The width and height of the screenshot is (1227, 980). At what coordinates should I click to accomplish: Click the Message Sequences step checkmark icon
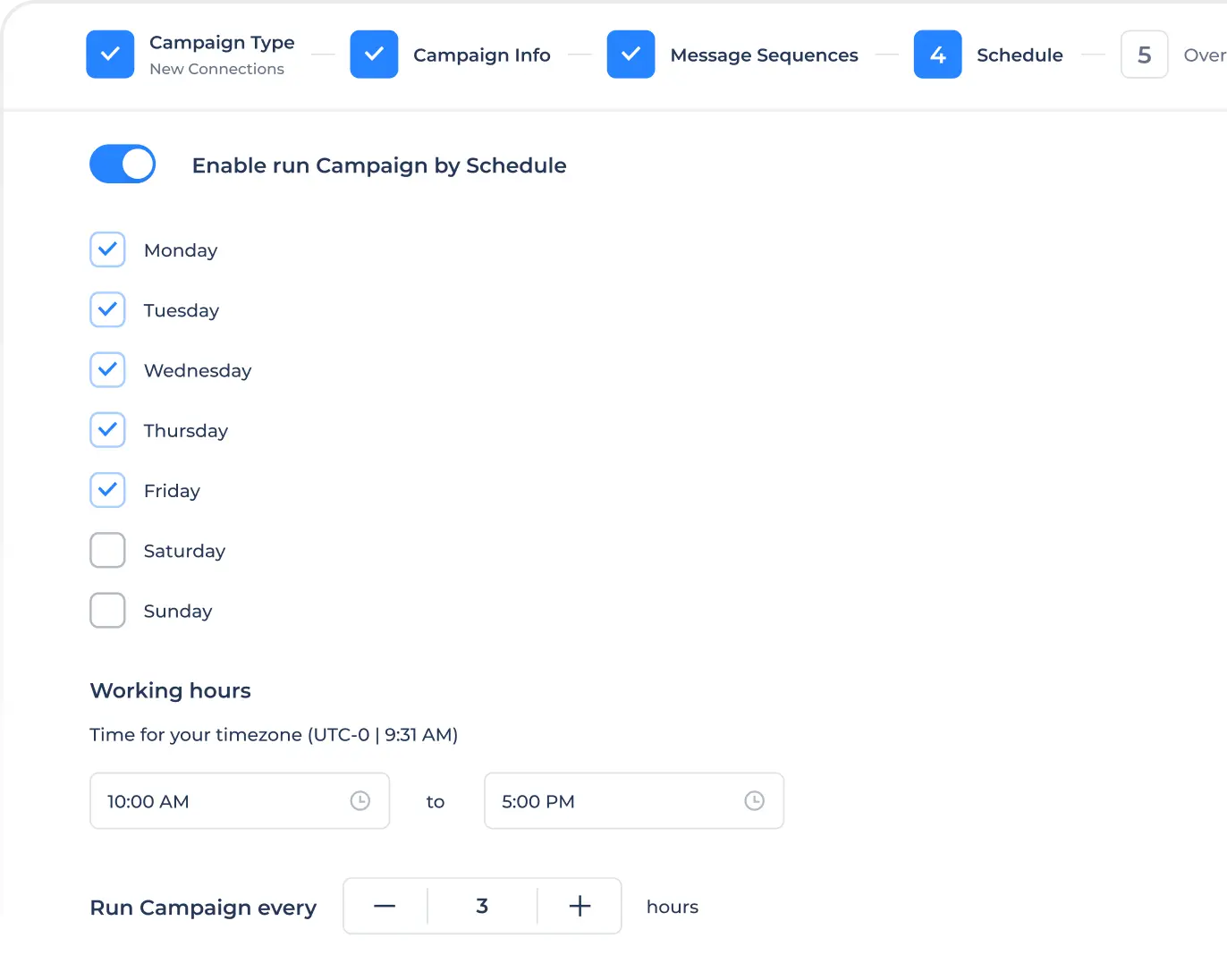[x=630, y=55]
